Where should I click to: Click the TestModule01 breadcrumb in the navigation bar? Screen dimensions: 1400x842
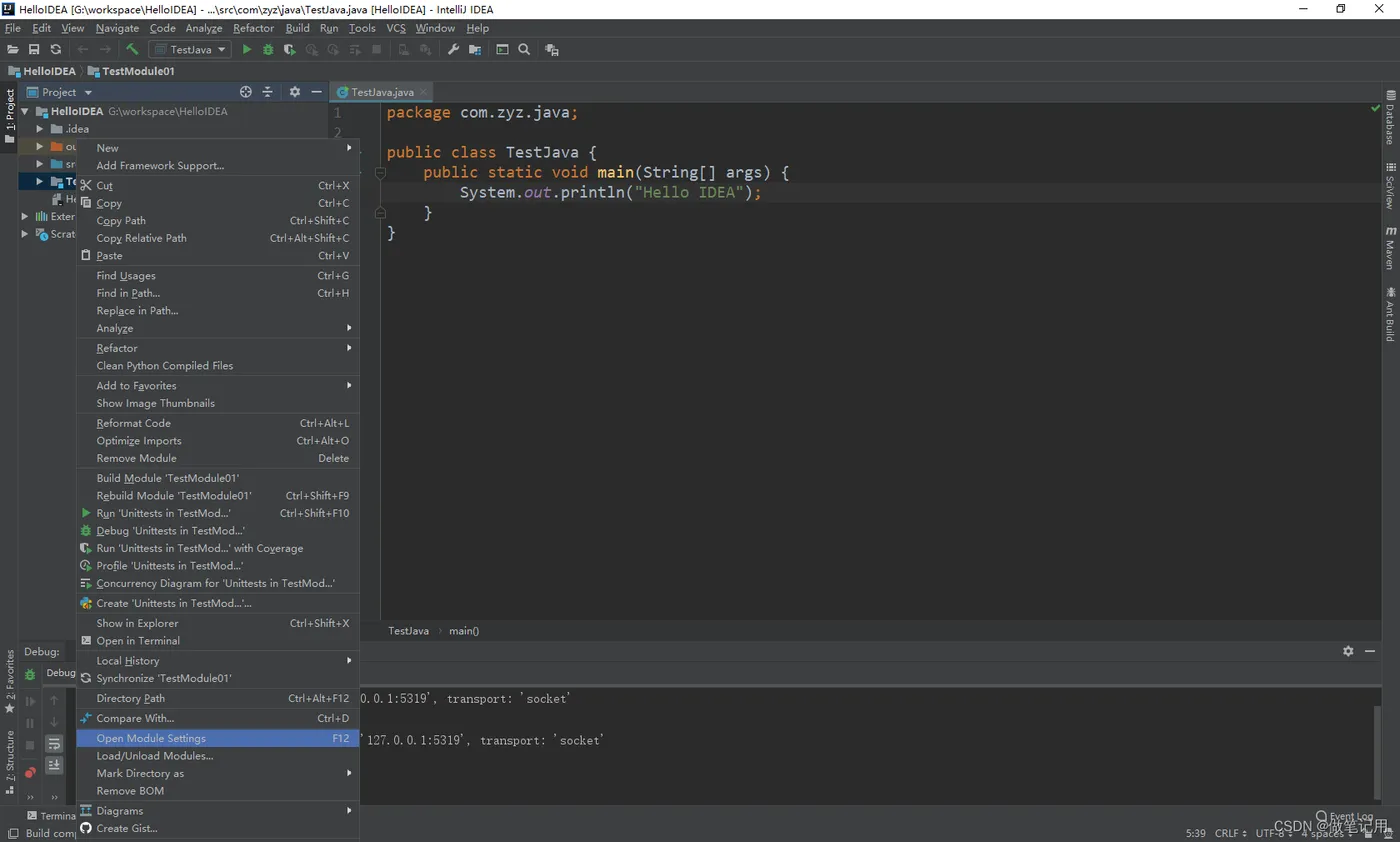(131, 71)
